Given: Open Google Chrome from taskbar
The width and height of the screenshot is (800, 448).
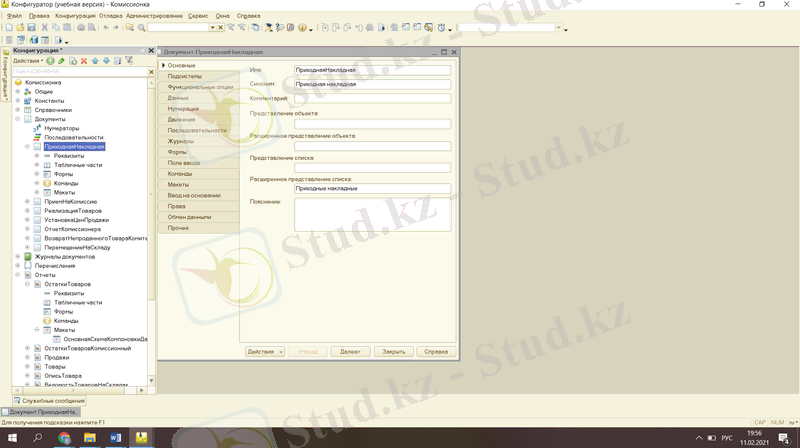Looking at the screenshot, I should [x=64, y=438].
